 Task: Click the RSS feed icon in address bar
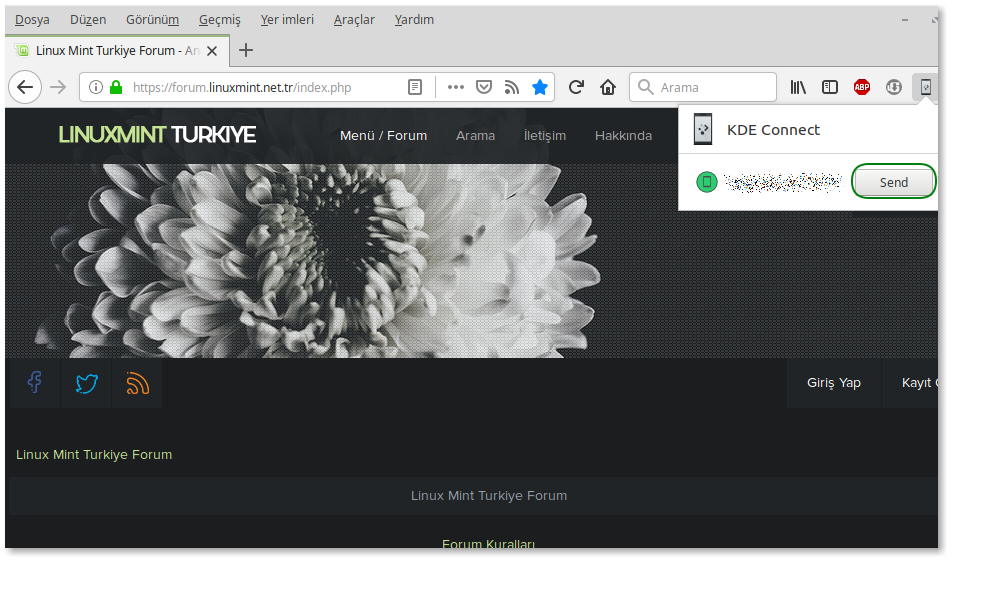coord(512,87)
